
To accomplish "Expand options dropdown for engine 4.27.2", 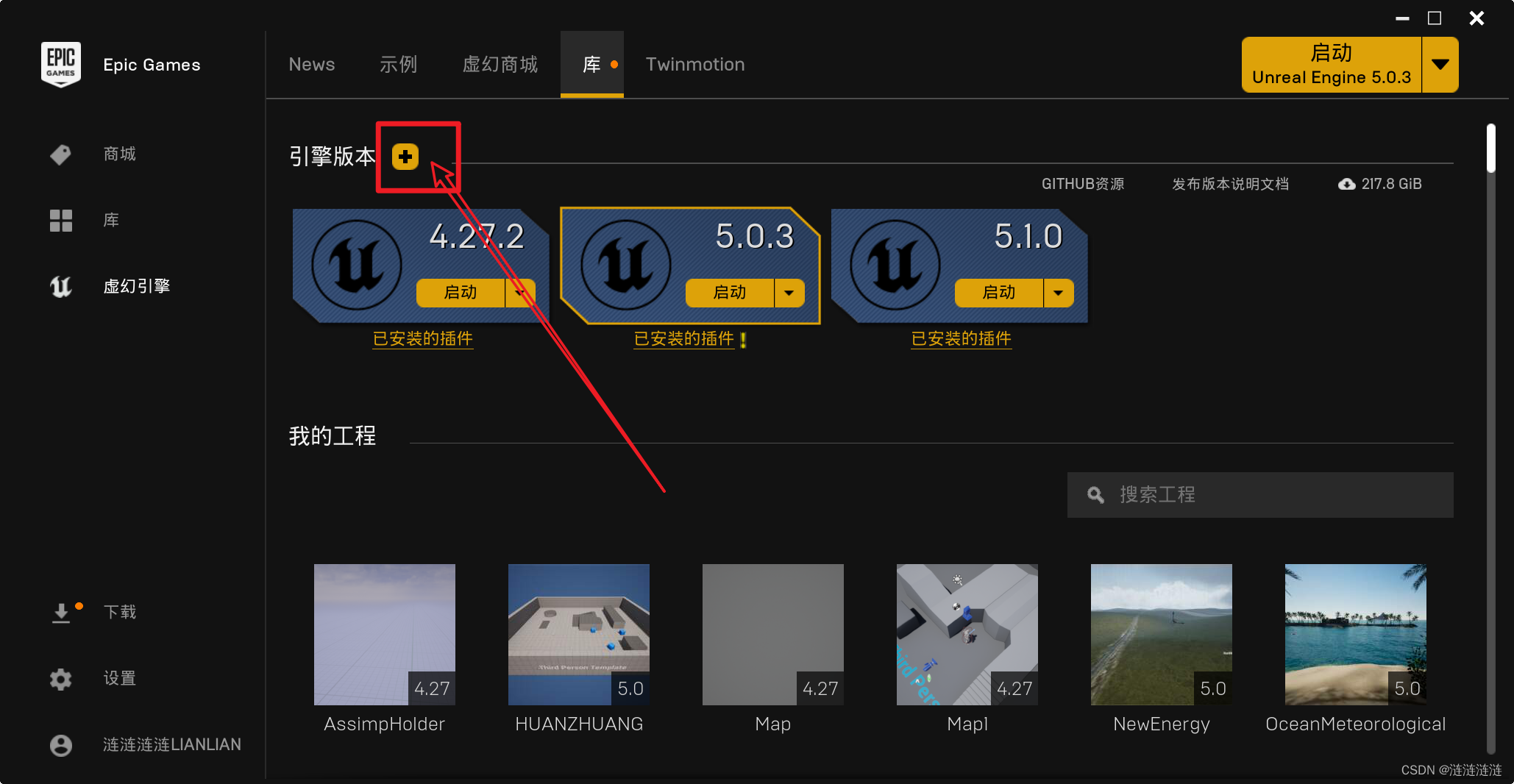I will pos(520,293).
